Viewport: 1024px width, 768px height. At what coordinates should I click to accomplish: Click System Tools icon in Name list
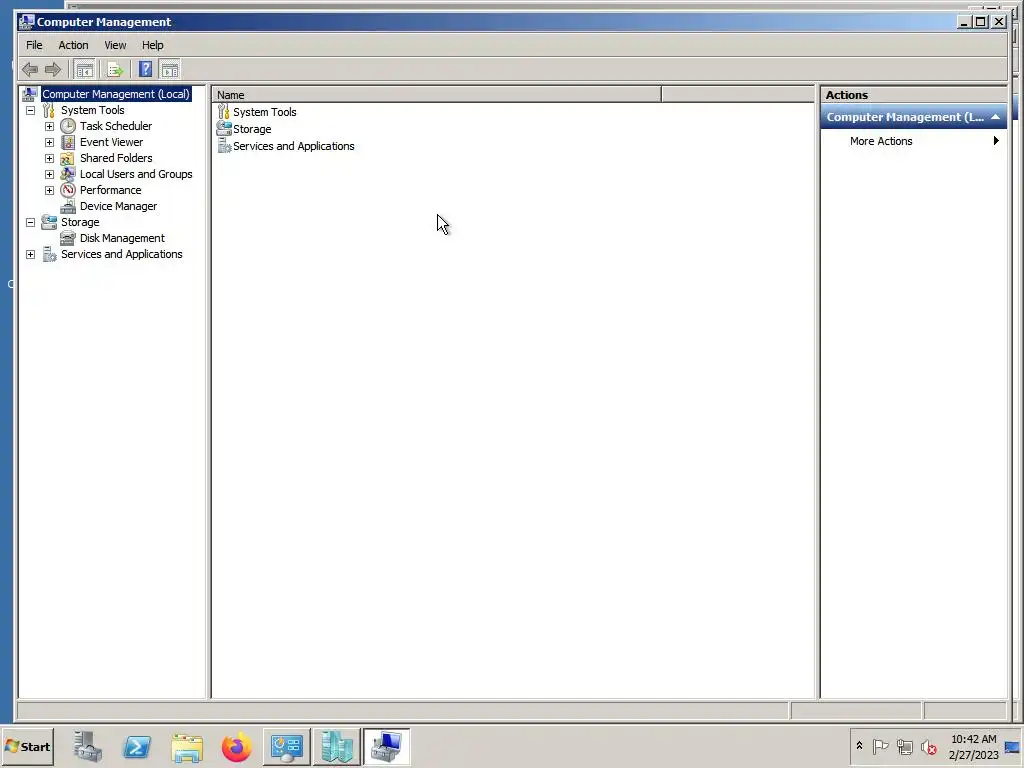coord(224,112)
